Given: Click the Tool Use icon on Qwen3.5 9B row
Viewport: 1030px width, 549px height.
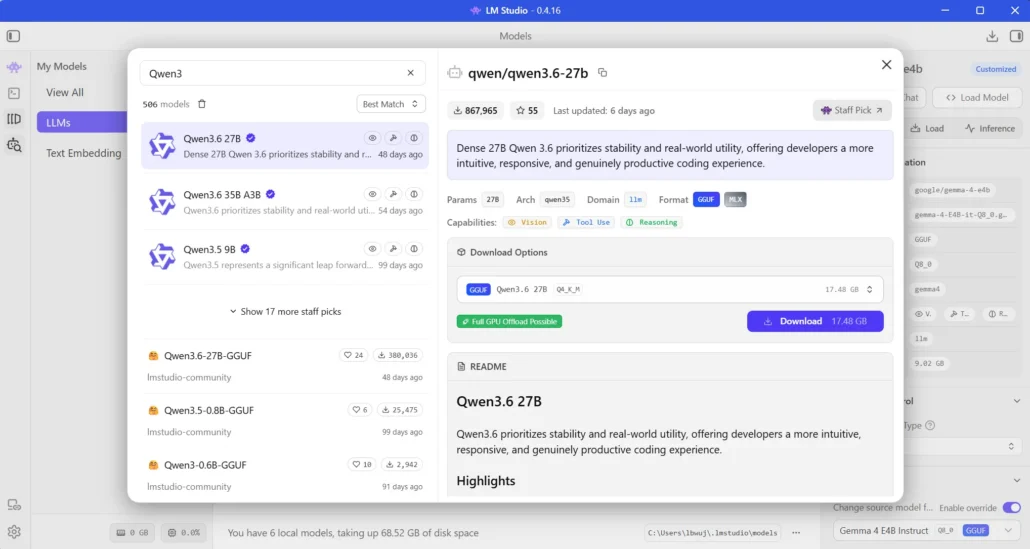Looking at the screenshot, I should 393,249.
